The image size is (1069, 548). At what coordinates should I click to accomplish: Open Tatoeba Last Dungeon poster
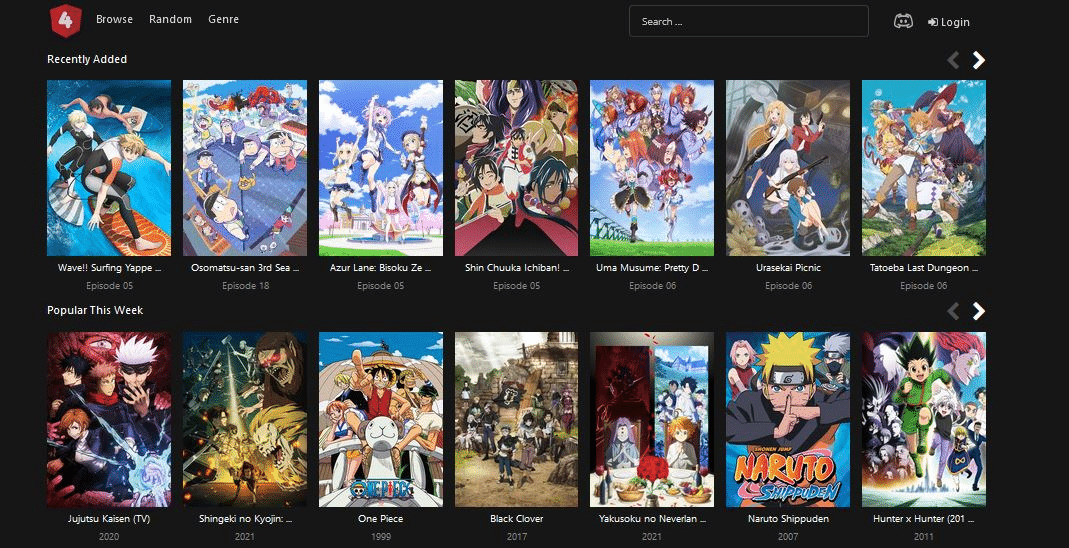pos(924,168)
